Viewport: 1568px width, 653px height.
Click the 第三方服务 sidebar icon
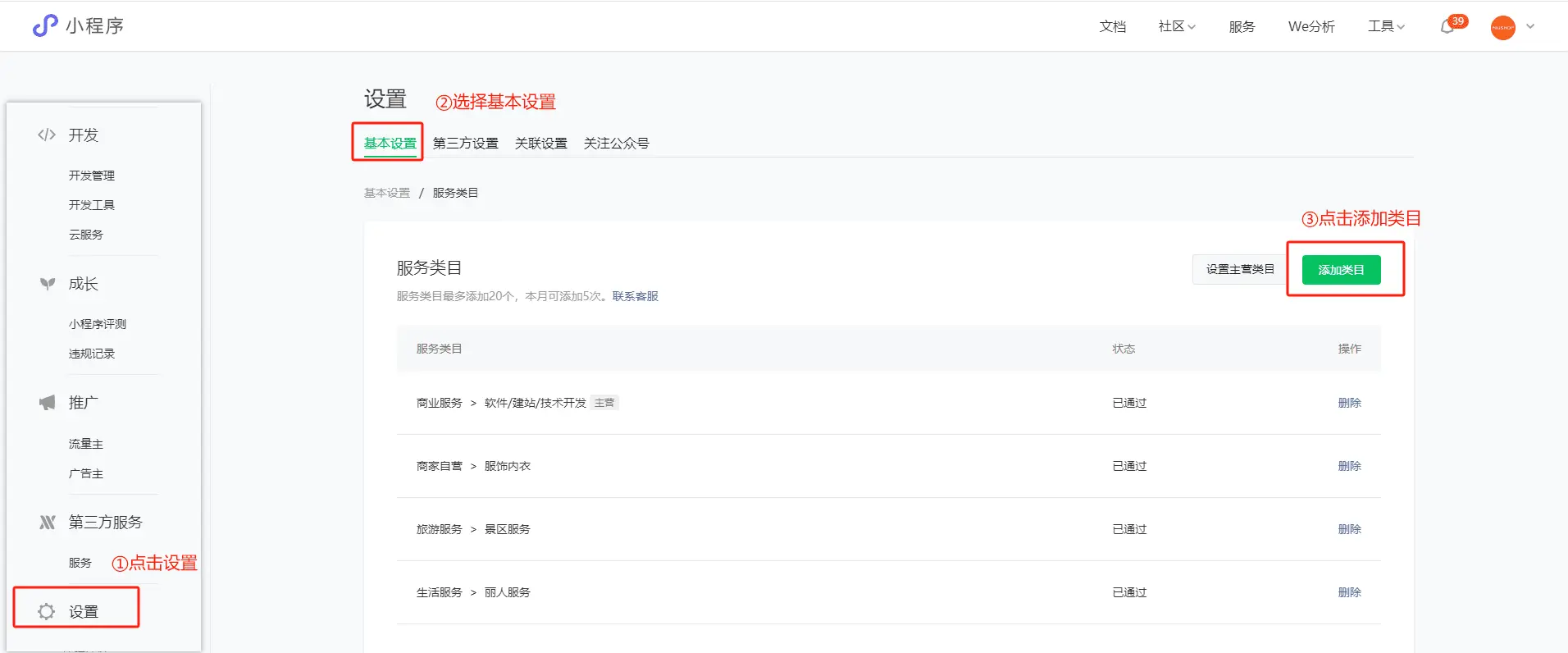48,523
